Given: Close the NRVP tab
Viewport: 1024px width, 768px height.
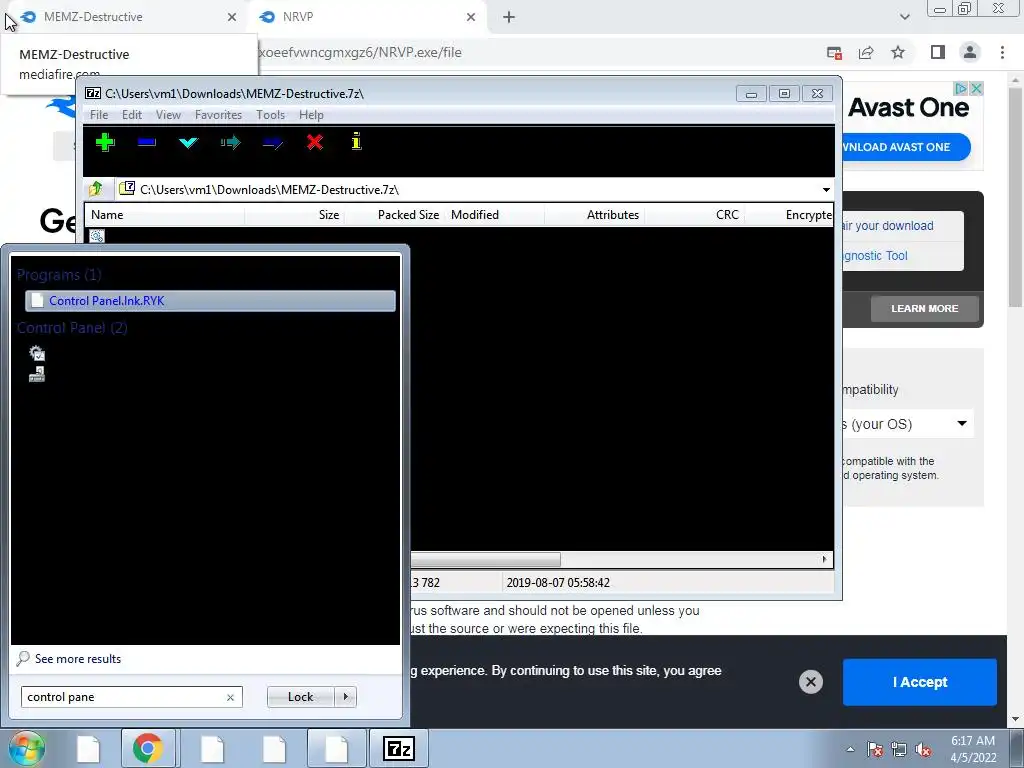Looking at the screenshot, I should pos(471,17).
